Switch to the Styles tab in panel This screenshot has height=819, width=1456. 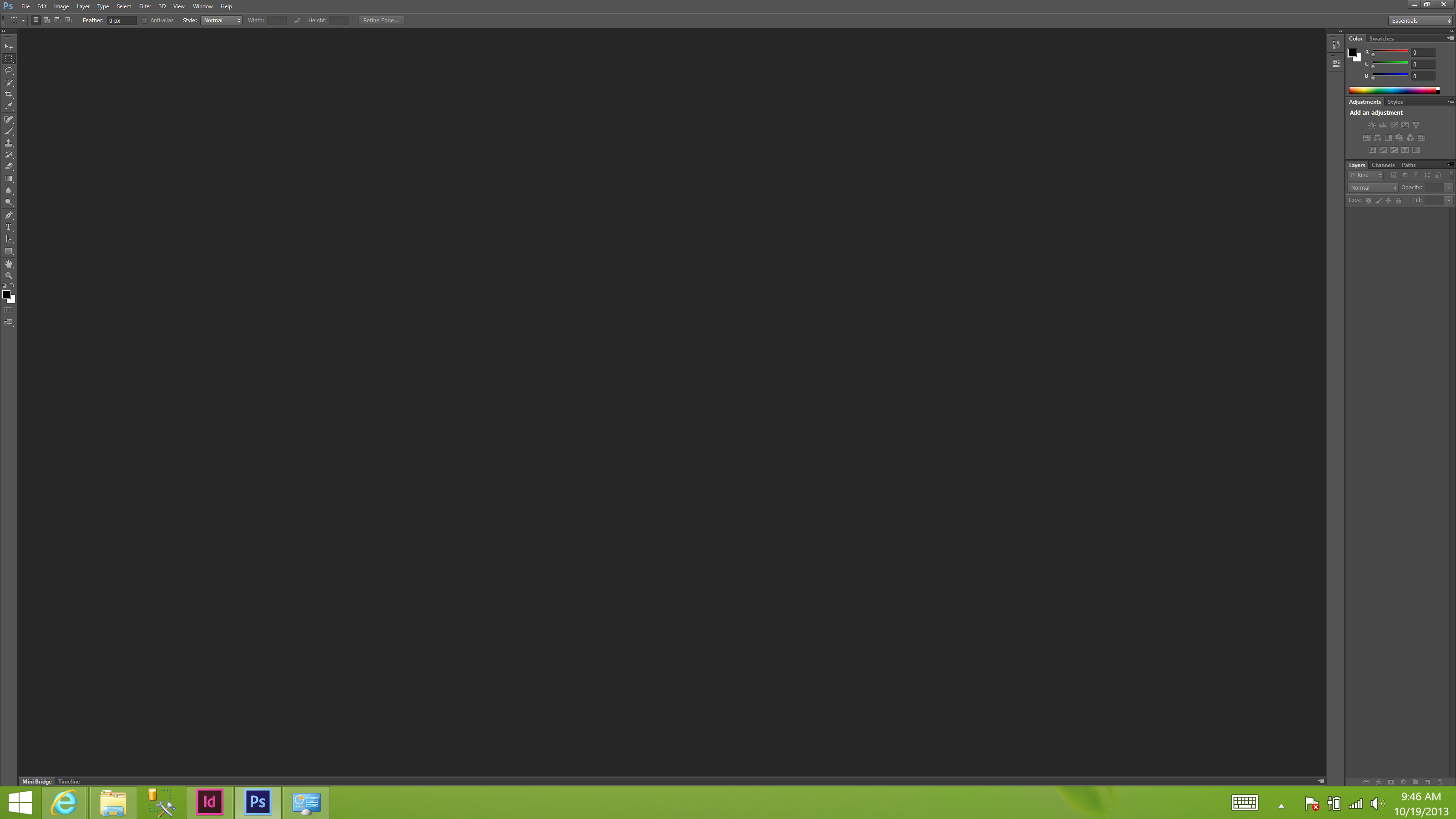tap(1395, 102)
